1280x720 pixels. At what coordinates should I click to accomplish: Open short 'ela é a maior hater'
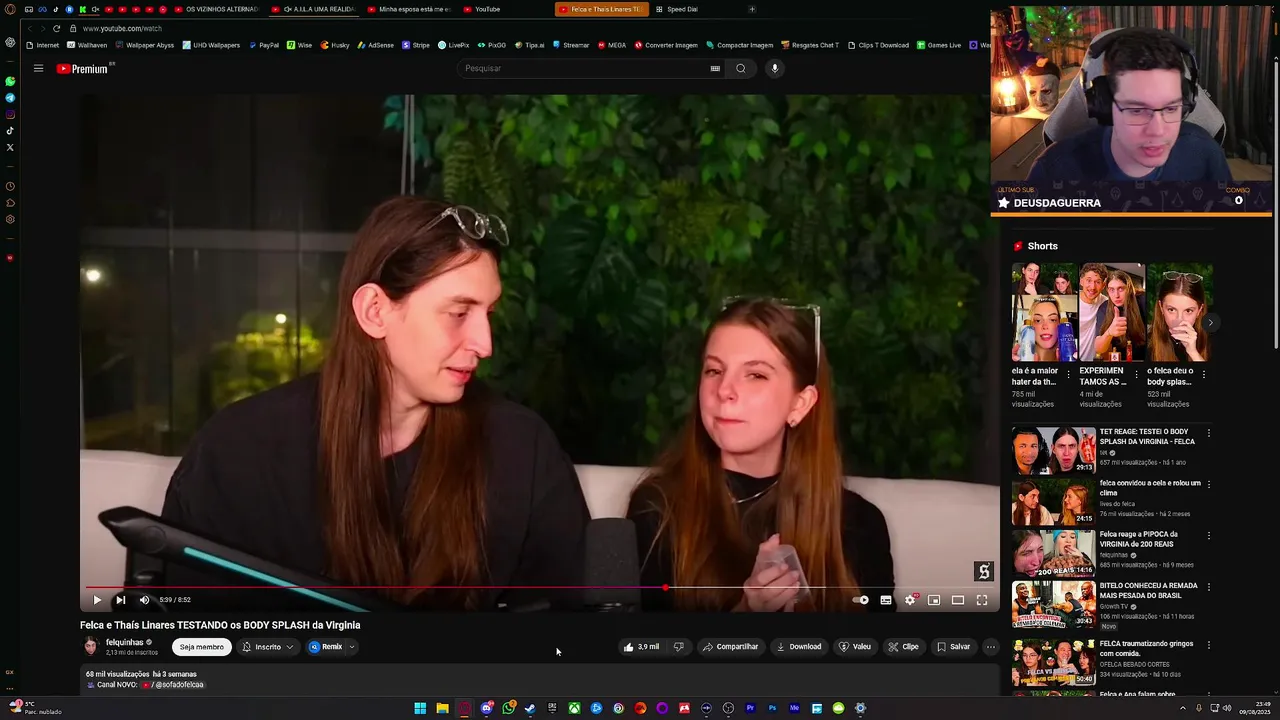[1044, 312]
